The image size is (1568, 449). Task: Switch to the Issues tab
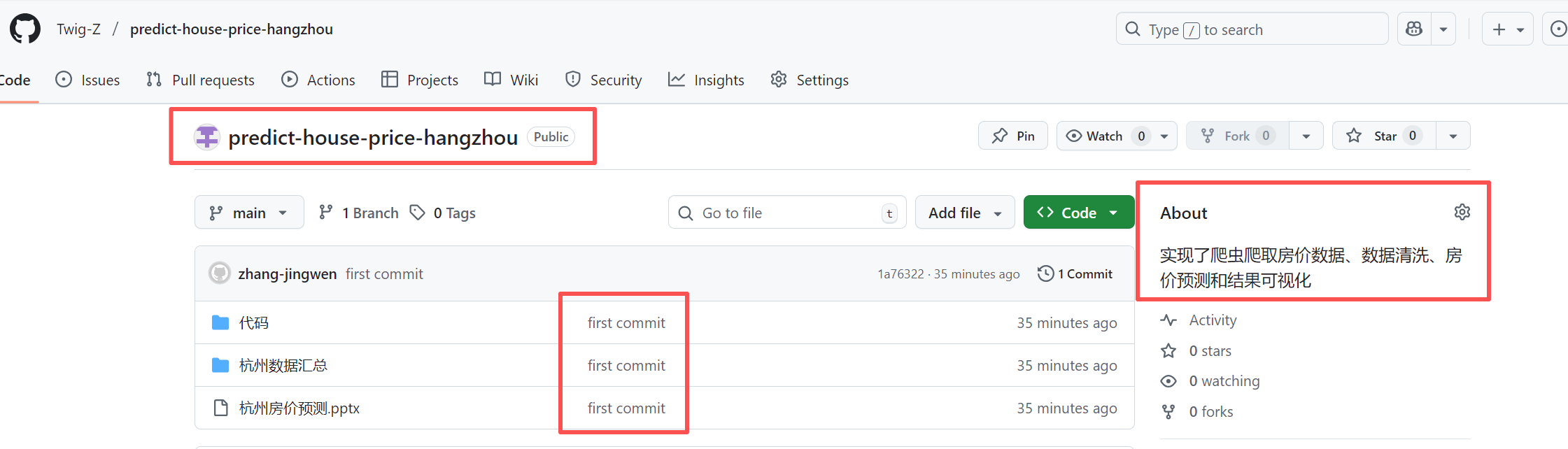(x=87, y=80)
